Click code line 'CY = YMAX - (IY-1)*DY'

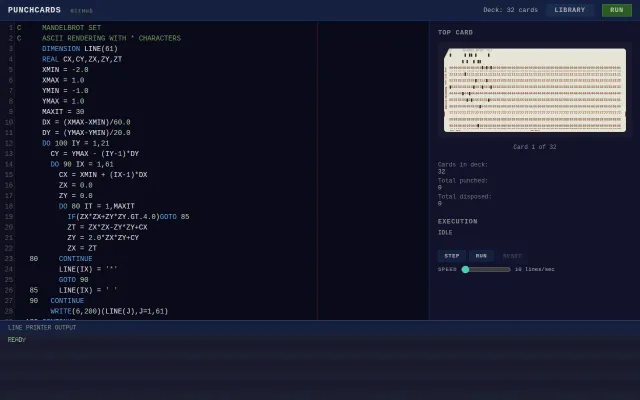(x=95, y=154)
